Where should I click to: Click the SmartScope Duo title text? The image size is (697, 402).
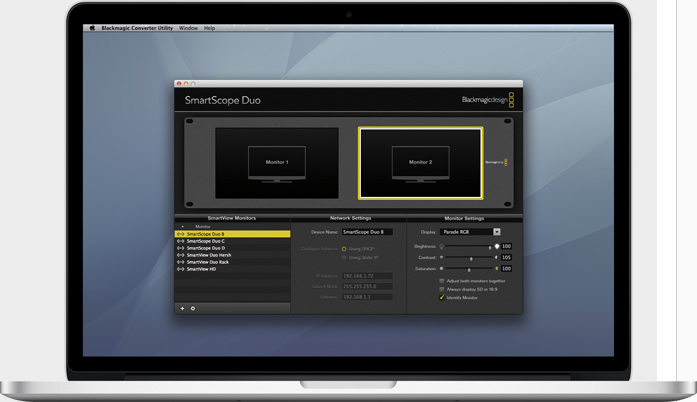click(x=223, y=100)
